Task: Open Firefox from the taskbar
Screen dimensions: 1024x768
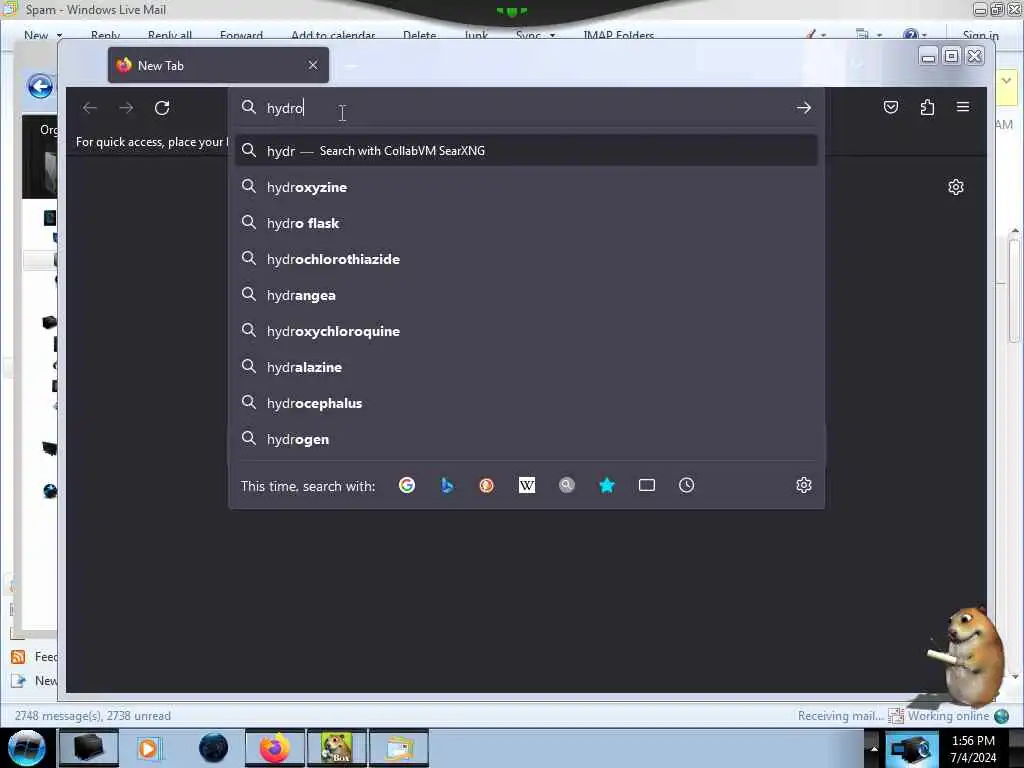Action: pyautogui.click(x=275, y=748)
